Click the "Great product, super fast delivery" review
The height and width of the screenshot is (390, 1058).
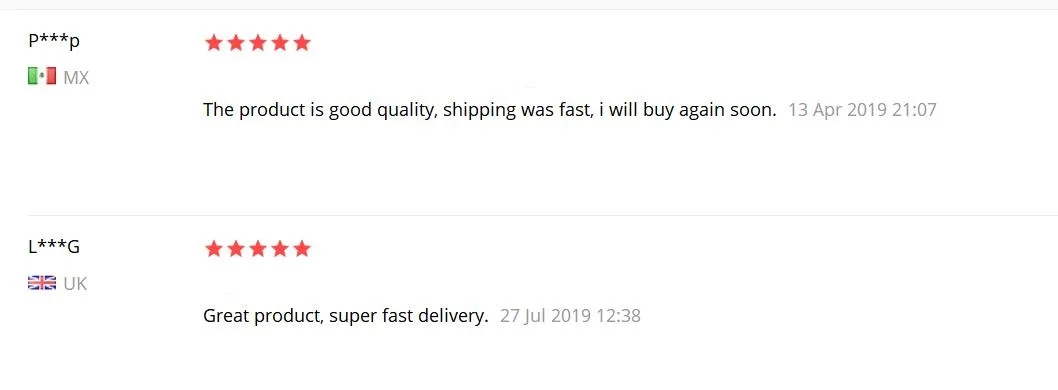pyautogui.click(x=345, y=316)
